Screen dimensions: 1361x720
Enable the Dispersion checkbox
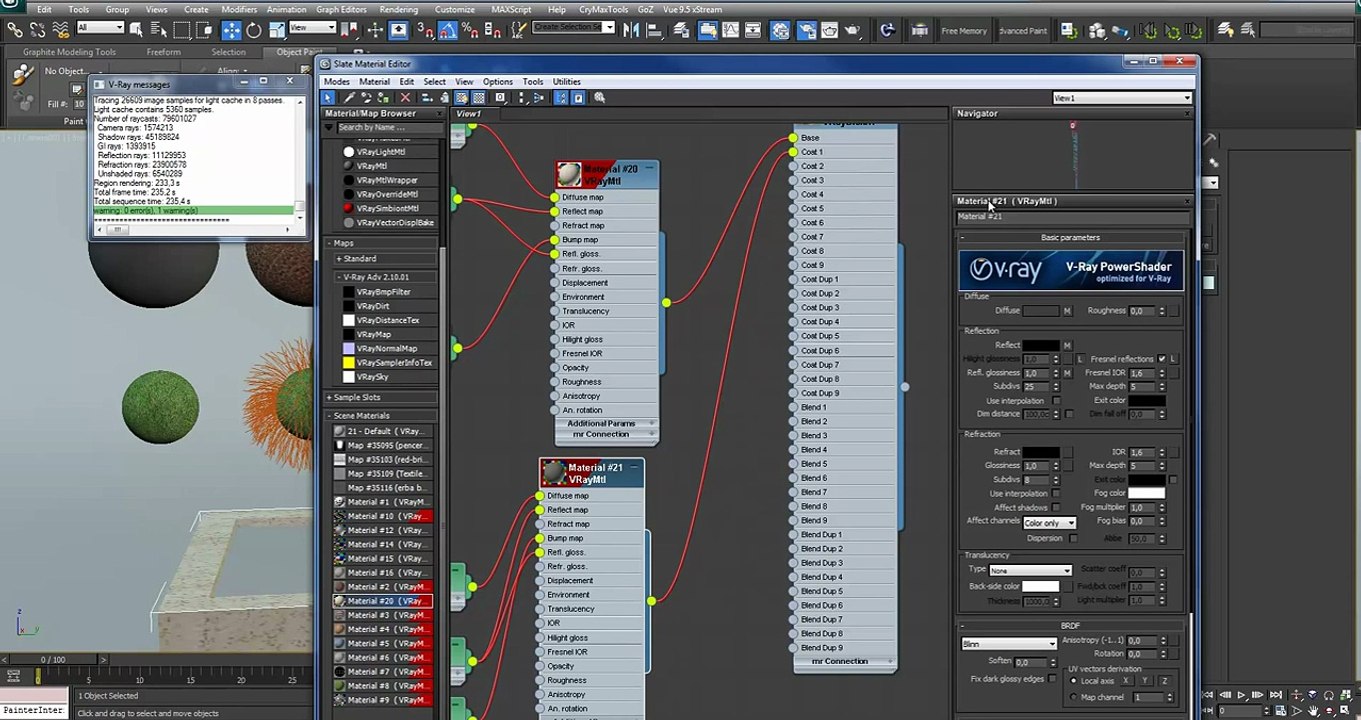(1072, 538)
